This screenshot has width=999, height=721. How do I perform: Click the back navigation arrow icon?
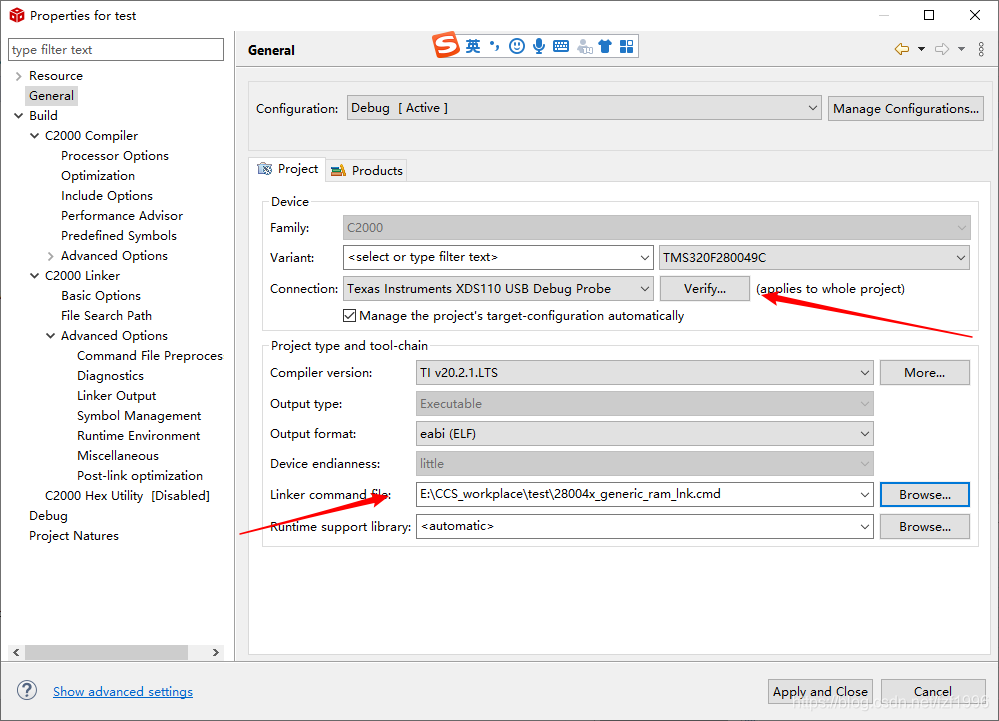point(902,49)
